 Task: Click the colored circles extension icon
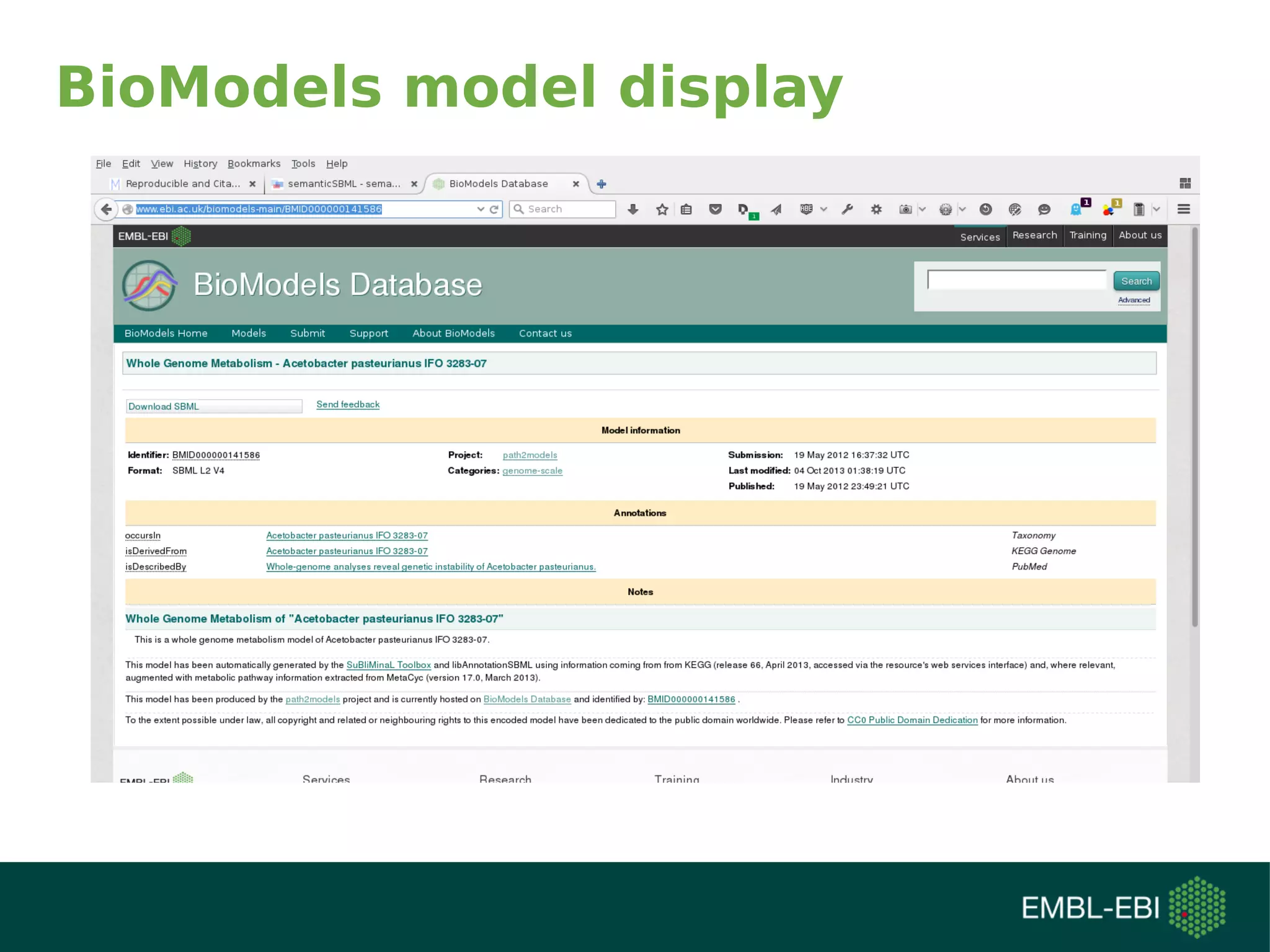click(1109, 209)
